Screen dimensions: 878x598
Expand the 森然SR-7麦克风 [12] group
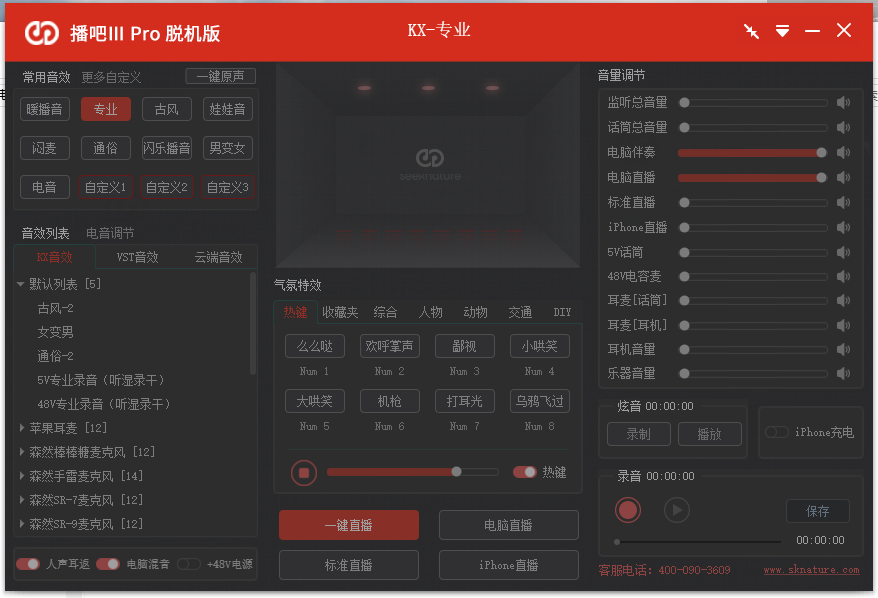(x=21, y=499)
